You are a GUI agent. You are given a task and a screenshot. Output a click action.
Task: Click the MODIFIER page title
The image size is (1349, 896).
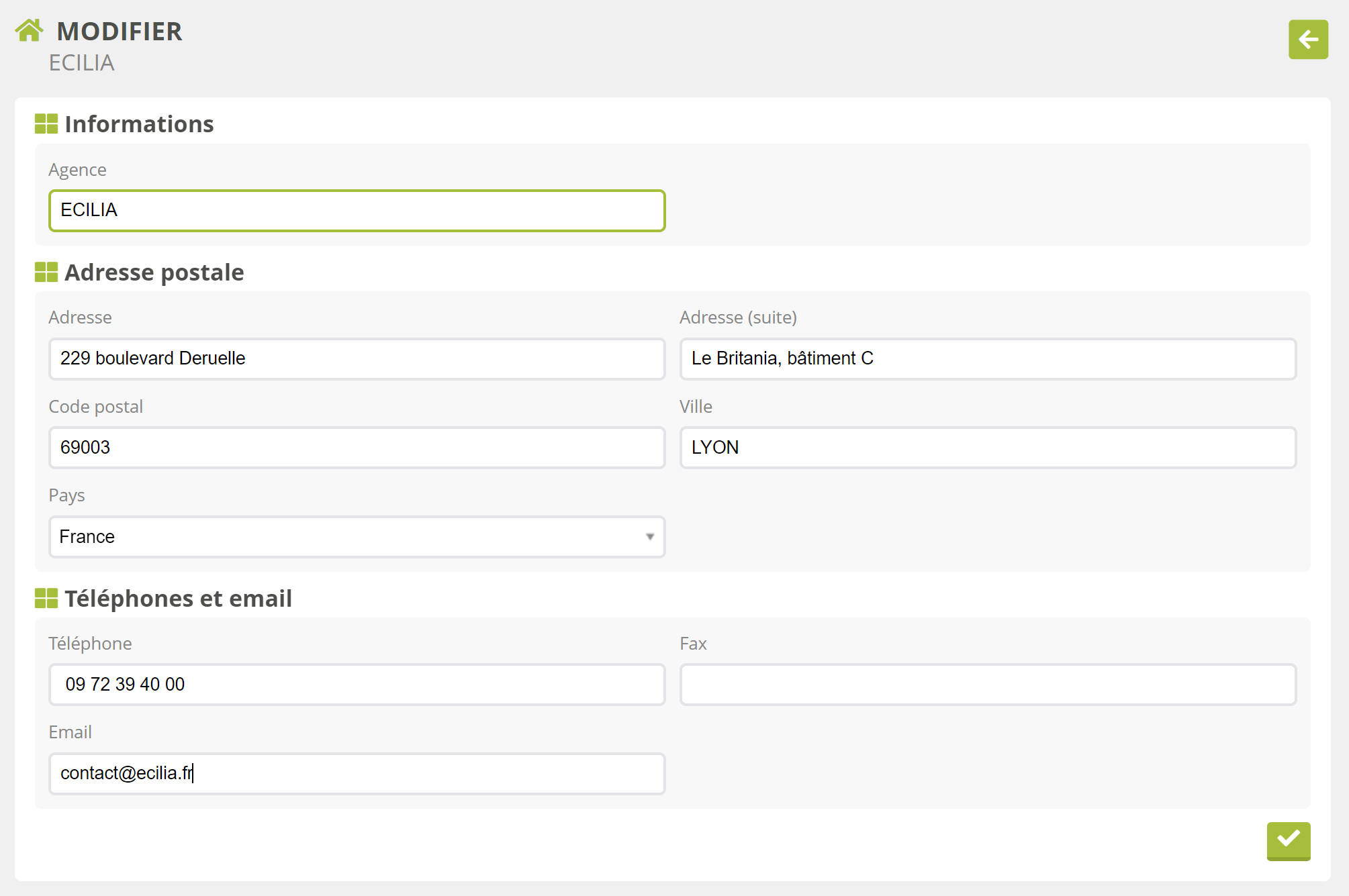(120, 32)
